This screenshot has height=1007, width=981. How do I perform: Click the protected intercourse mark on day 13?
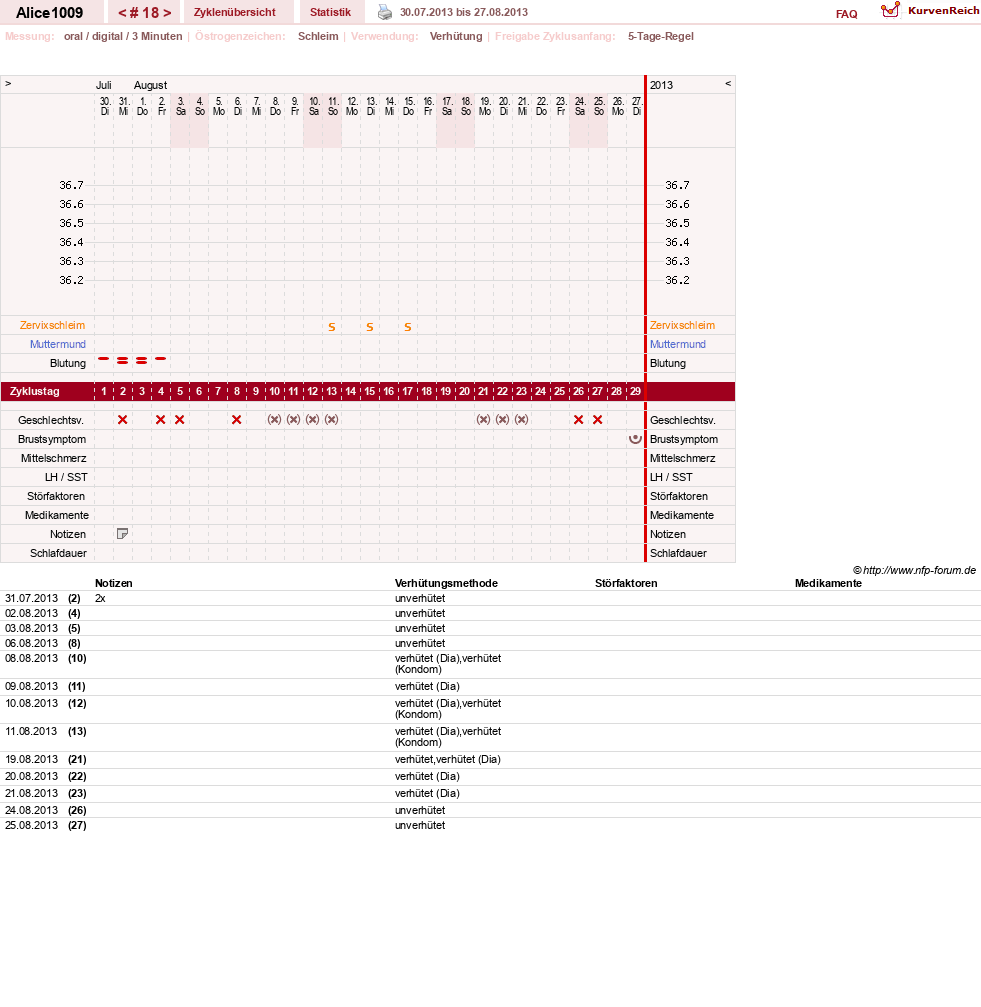click(331, 419)
